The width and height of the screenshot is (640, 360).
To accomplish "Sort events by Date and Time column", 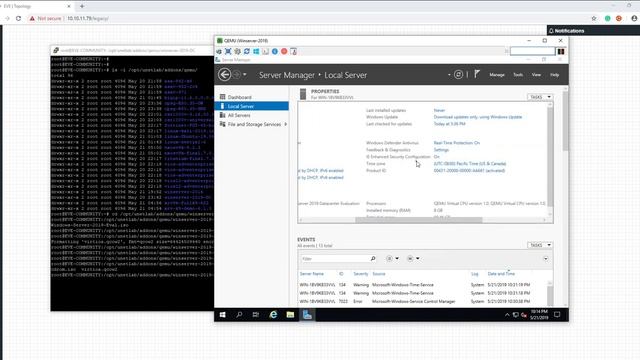I will pos(501,274).
